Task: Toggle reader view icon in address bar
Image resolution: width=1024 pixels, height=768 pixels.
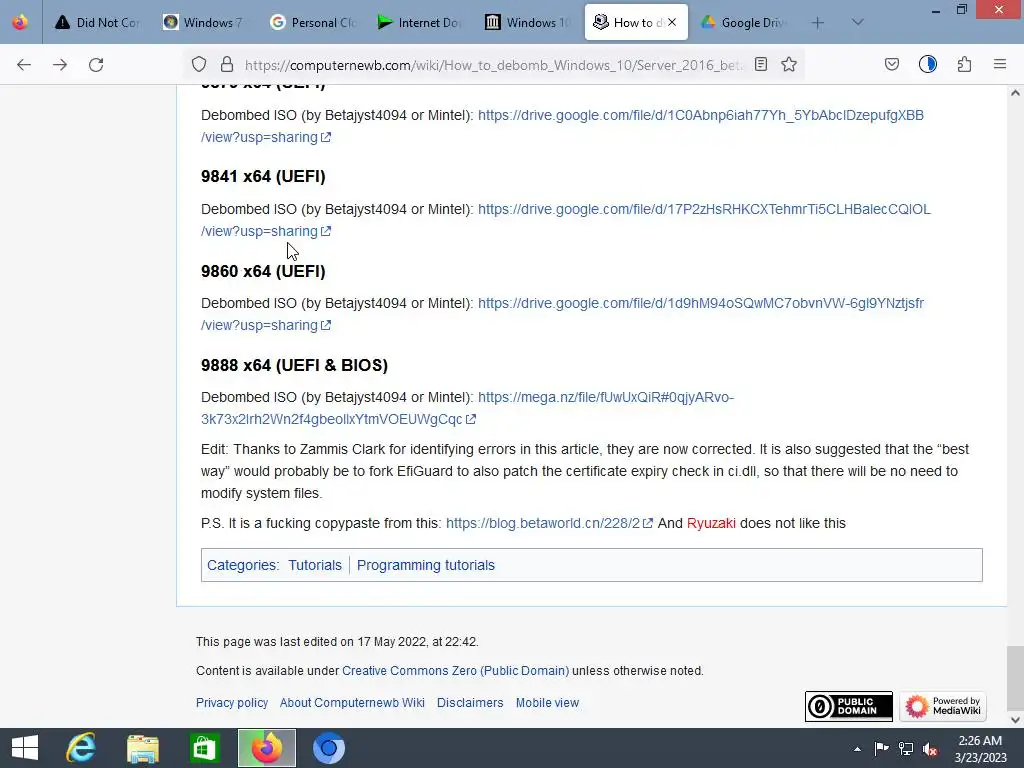Action: pyautogui.click(x=761, y=64)
